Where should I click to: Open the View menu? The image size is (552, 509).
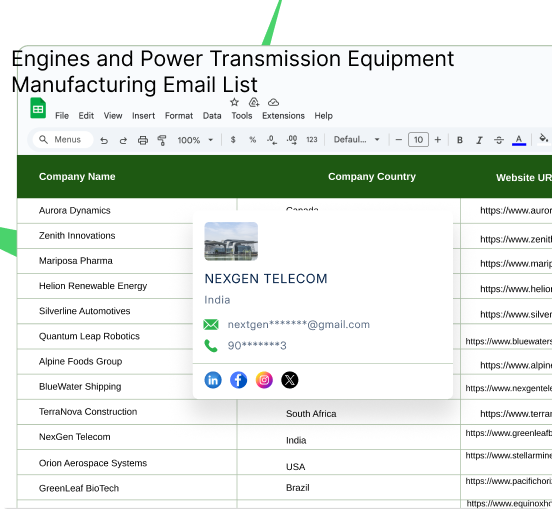pos(113,116)
